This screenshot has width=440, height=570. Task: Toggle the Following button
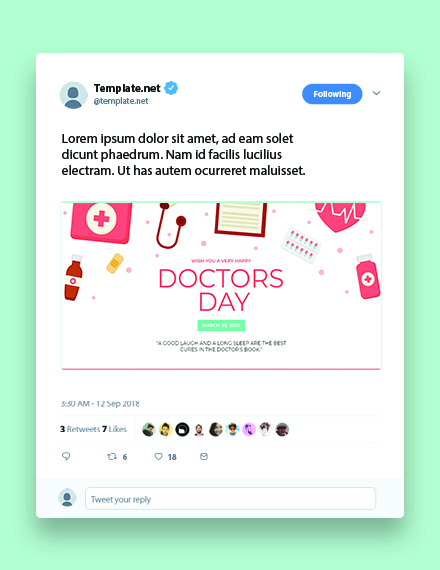[x=332, y=94]
